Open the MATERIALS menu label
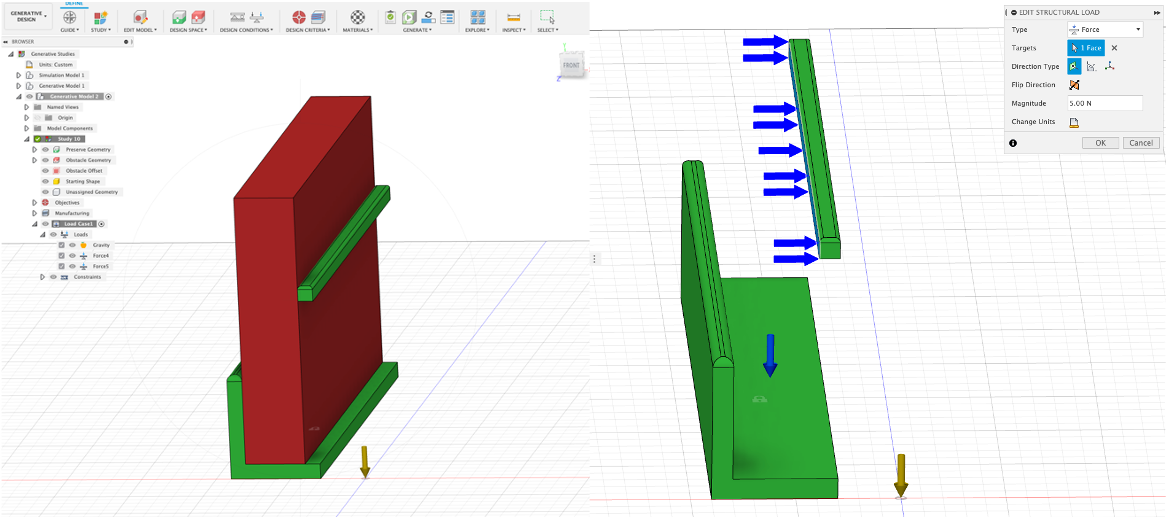1166x518 pixels. (358, 30)
